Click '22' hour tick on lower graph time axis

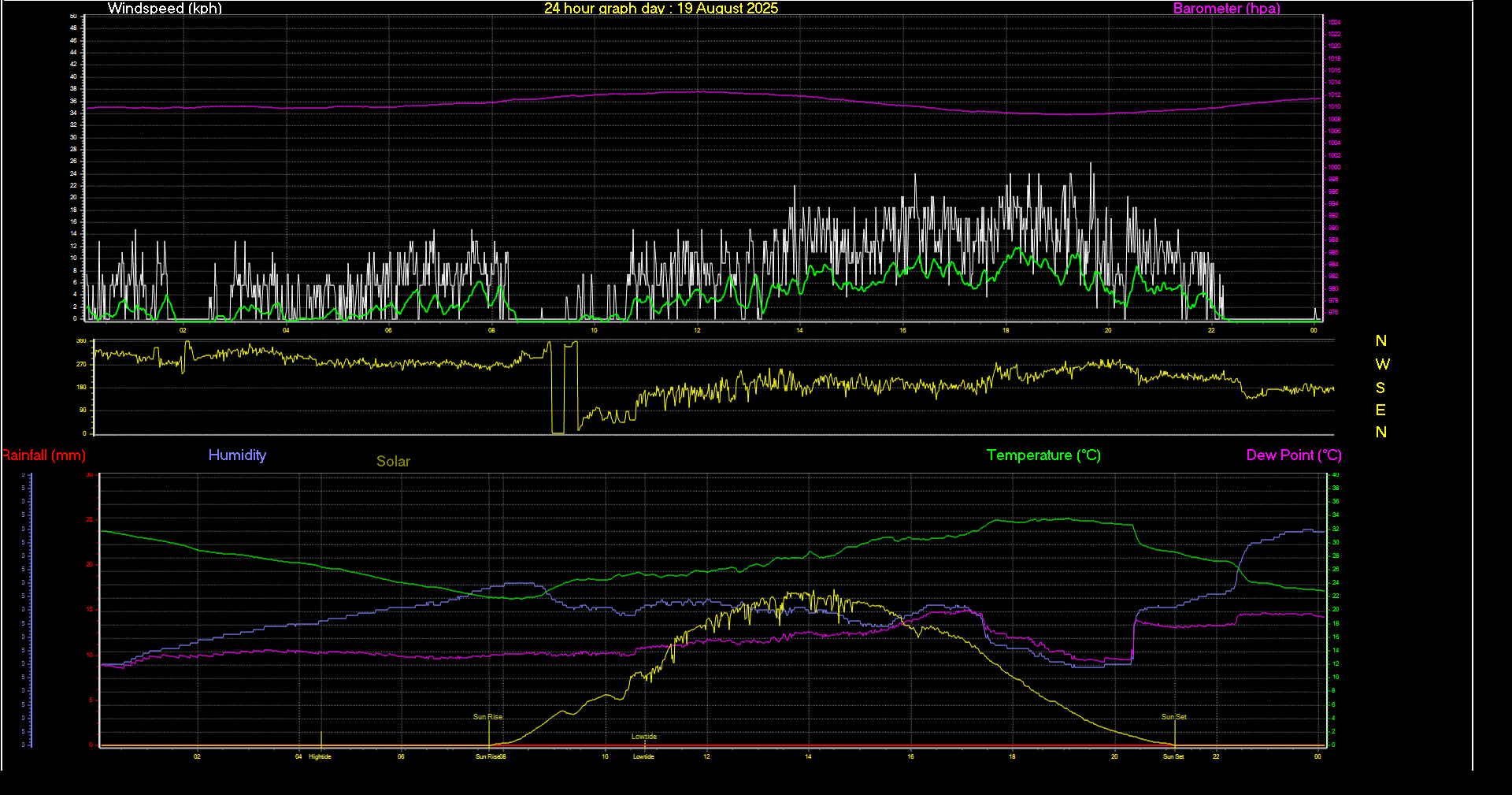pyautogui.click(x=1216, y=756)
